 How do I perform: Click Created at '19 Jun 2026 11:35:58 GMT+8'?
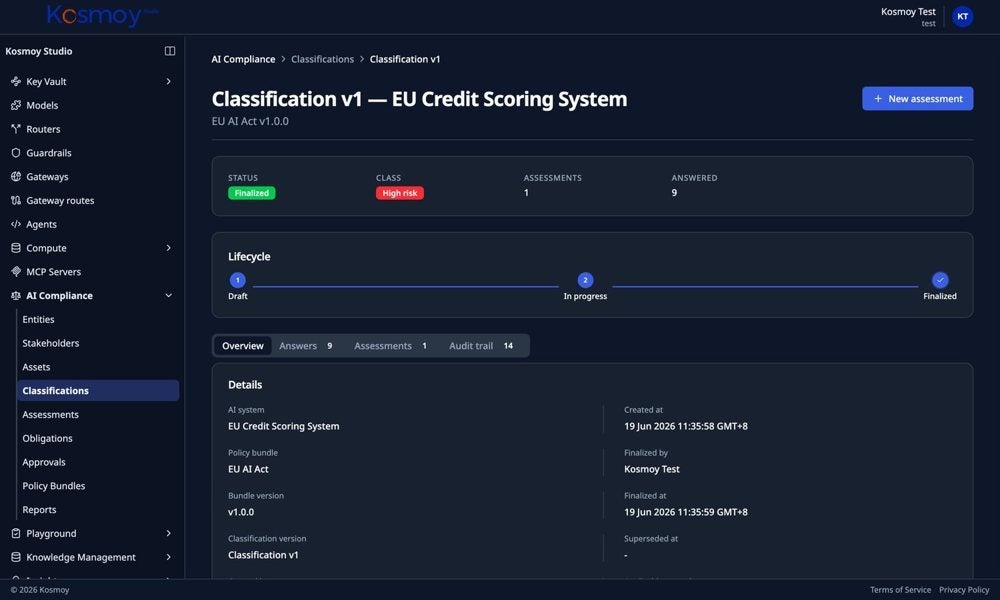coord(686,427)
